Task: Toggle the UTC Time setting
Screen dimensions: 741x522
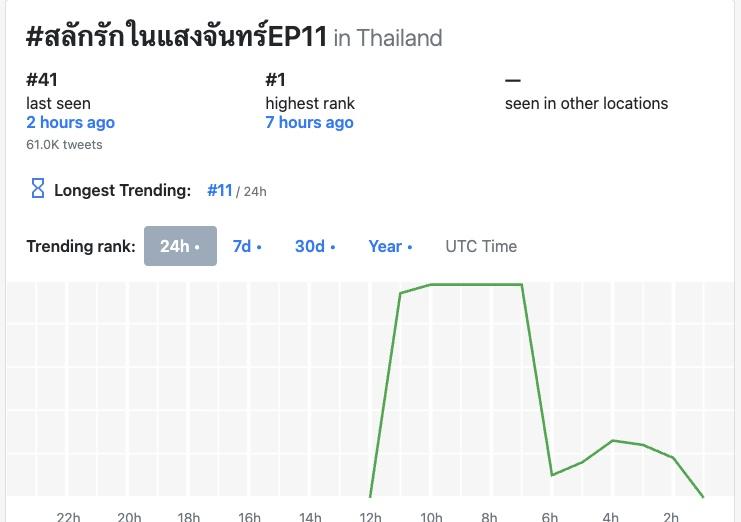Action: click(481, 246)
